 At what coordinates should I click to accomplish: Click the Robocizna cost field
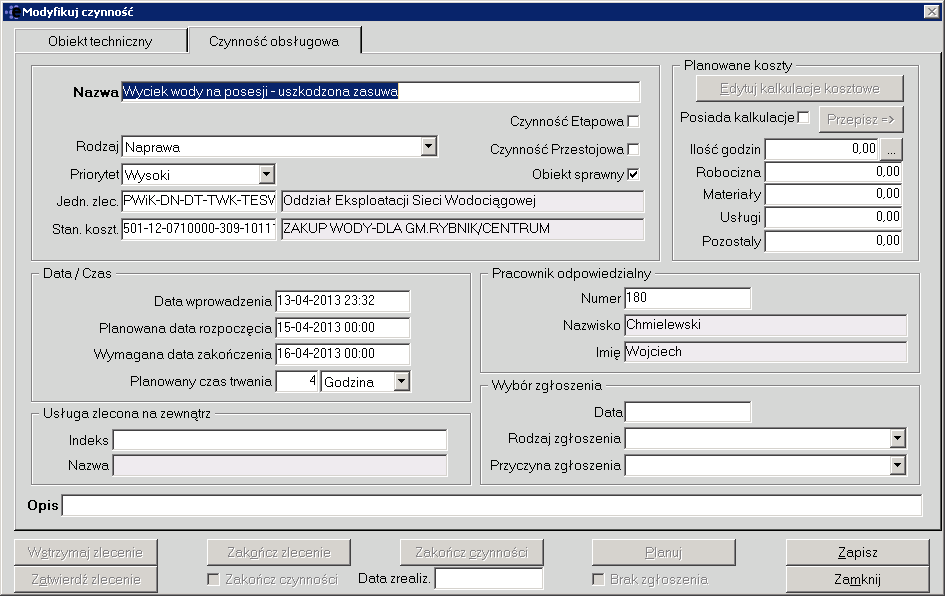(x=834, y=172)
